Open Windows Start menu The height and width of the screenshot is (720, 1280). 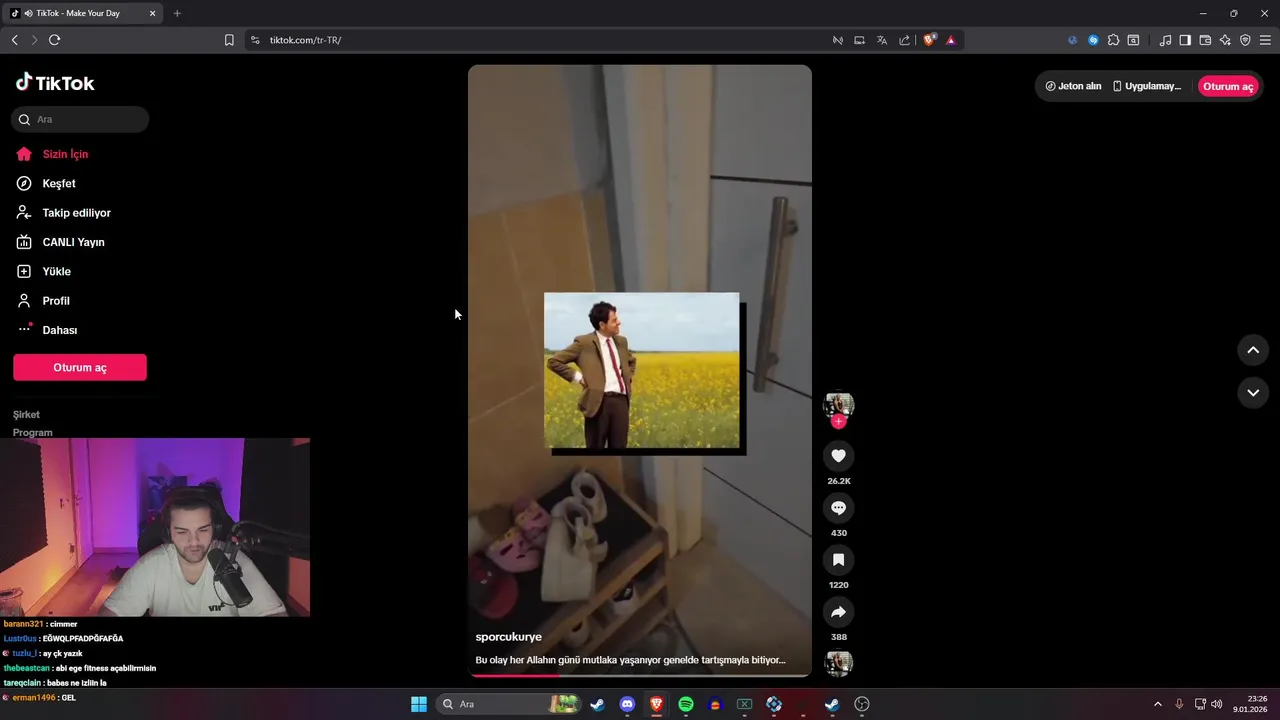click(x=419, y=704)
